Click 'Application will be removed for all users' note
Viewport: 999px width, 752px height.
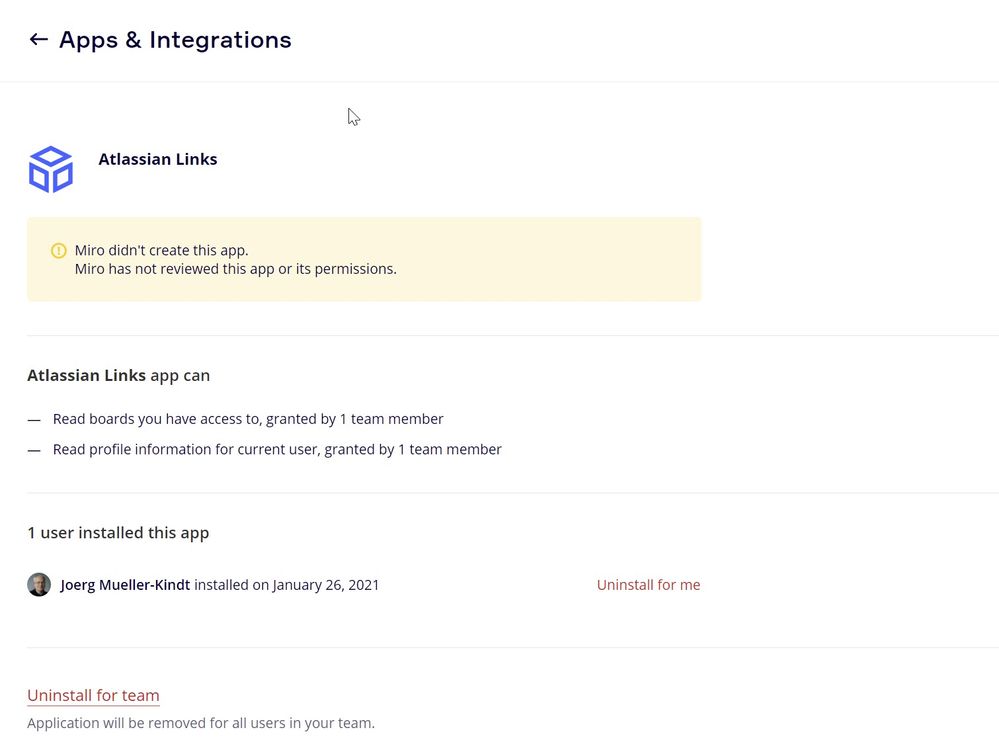click(x=201, y=723)
